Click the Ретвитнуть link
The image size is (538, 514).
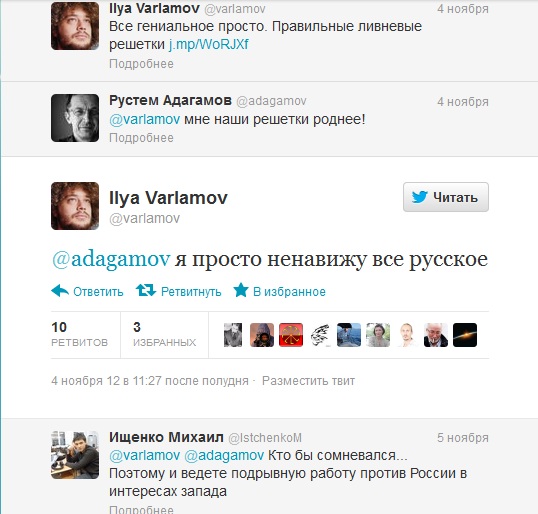tap(191, 292)
